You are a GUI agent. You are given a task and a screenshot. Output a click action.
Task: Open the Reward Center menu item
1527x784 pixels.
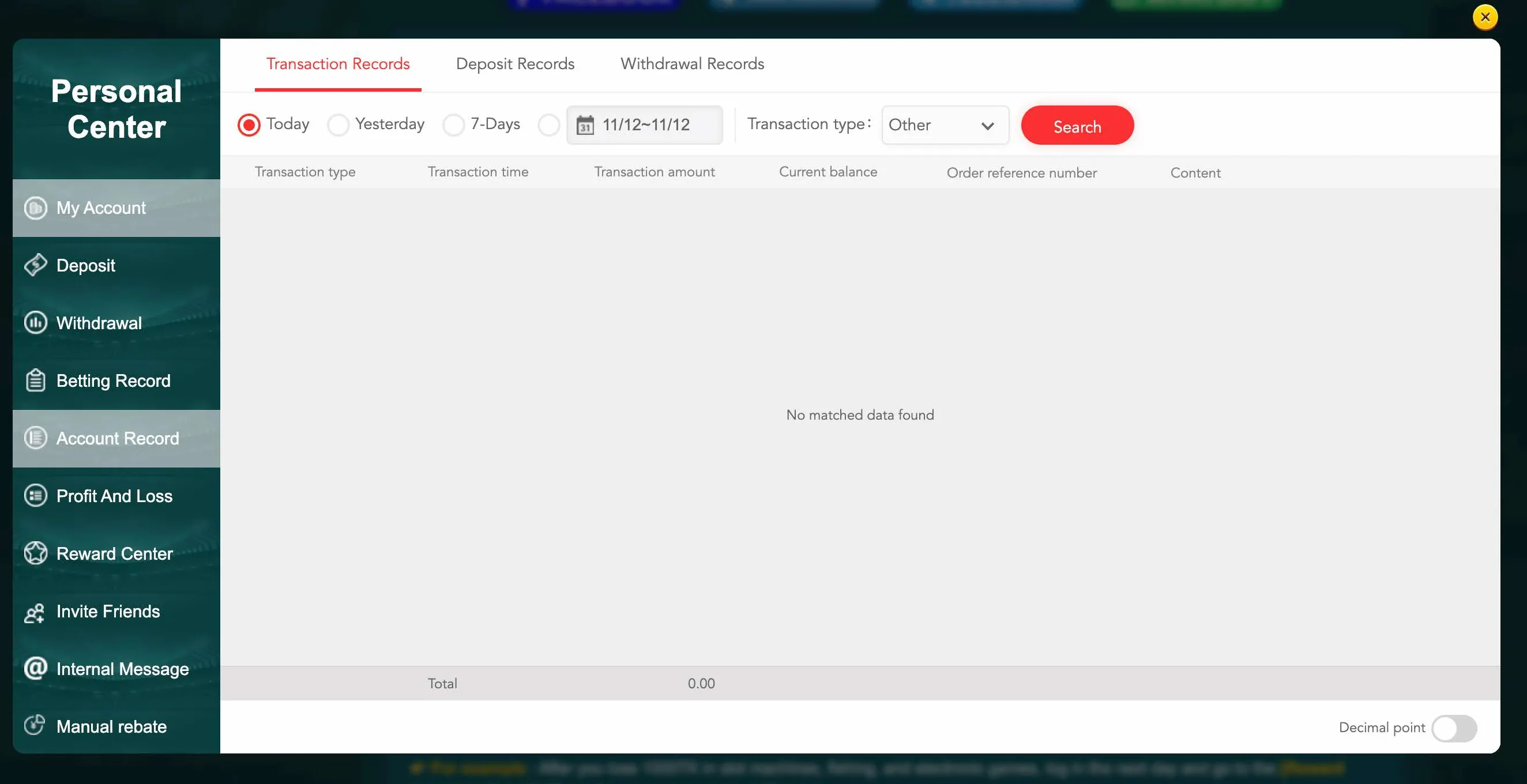[x=116, y=553]
